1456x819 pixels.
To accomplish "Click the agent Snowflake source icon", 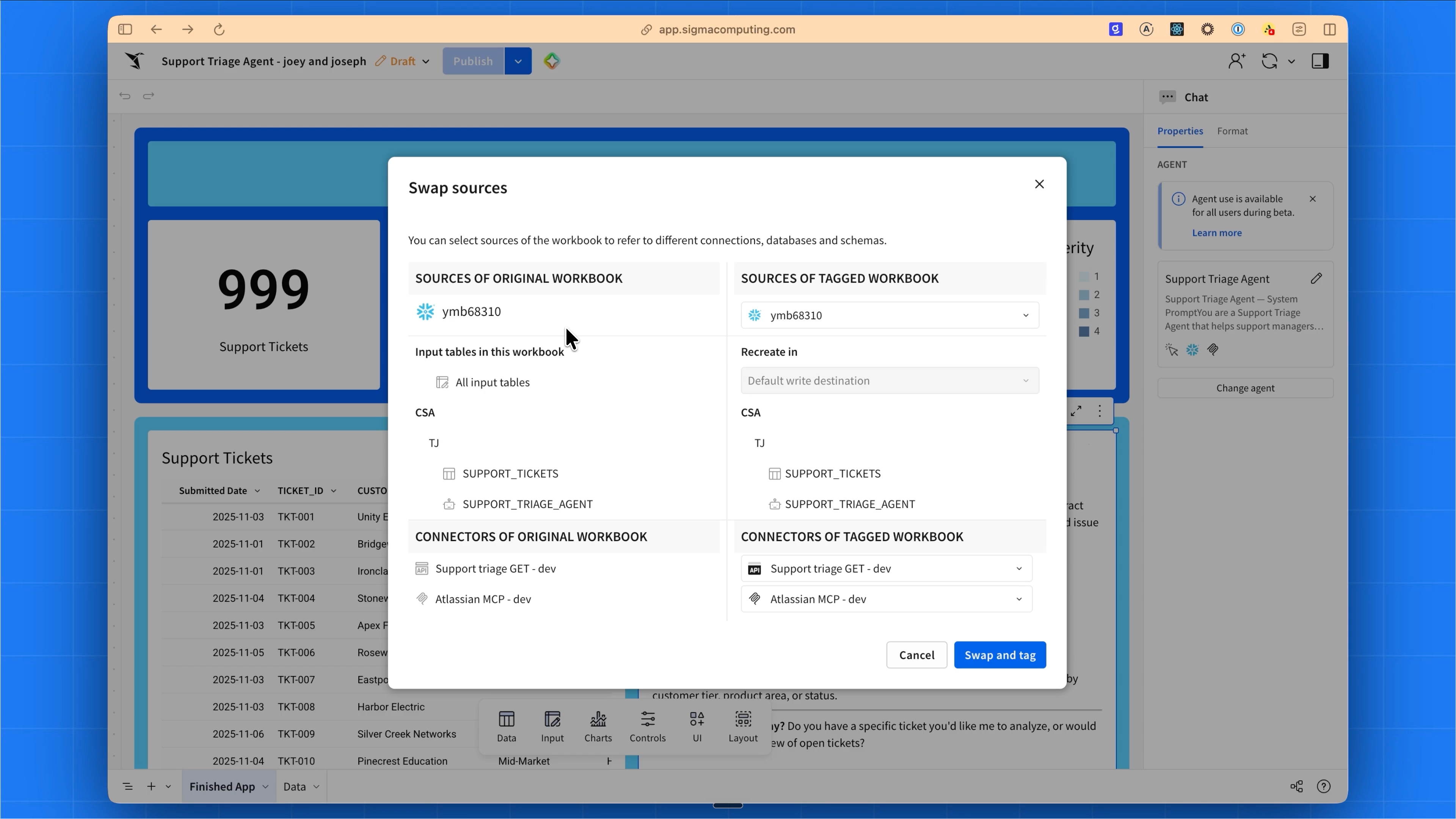I will tap(1192, 350).
